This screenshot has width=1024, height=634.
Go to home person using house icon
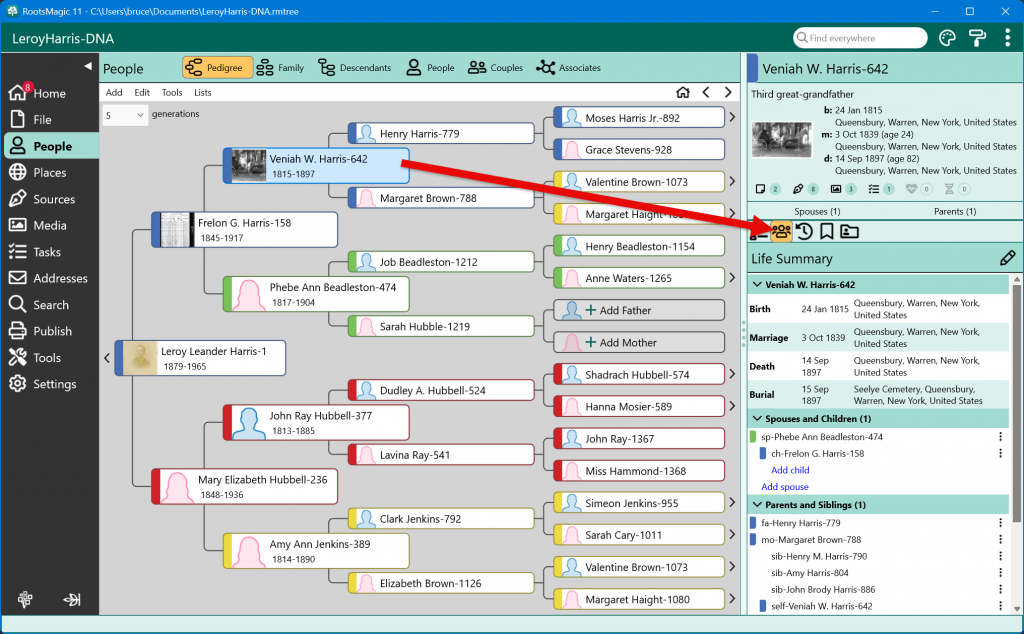tap(683, 93)
